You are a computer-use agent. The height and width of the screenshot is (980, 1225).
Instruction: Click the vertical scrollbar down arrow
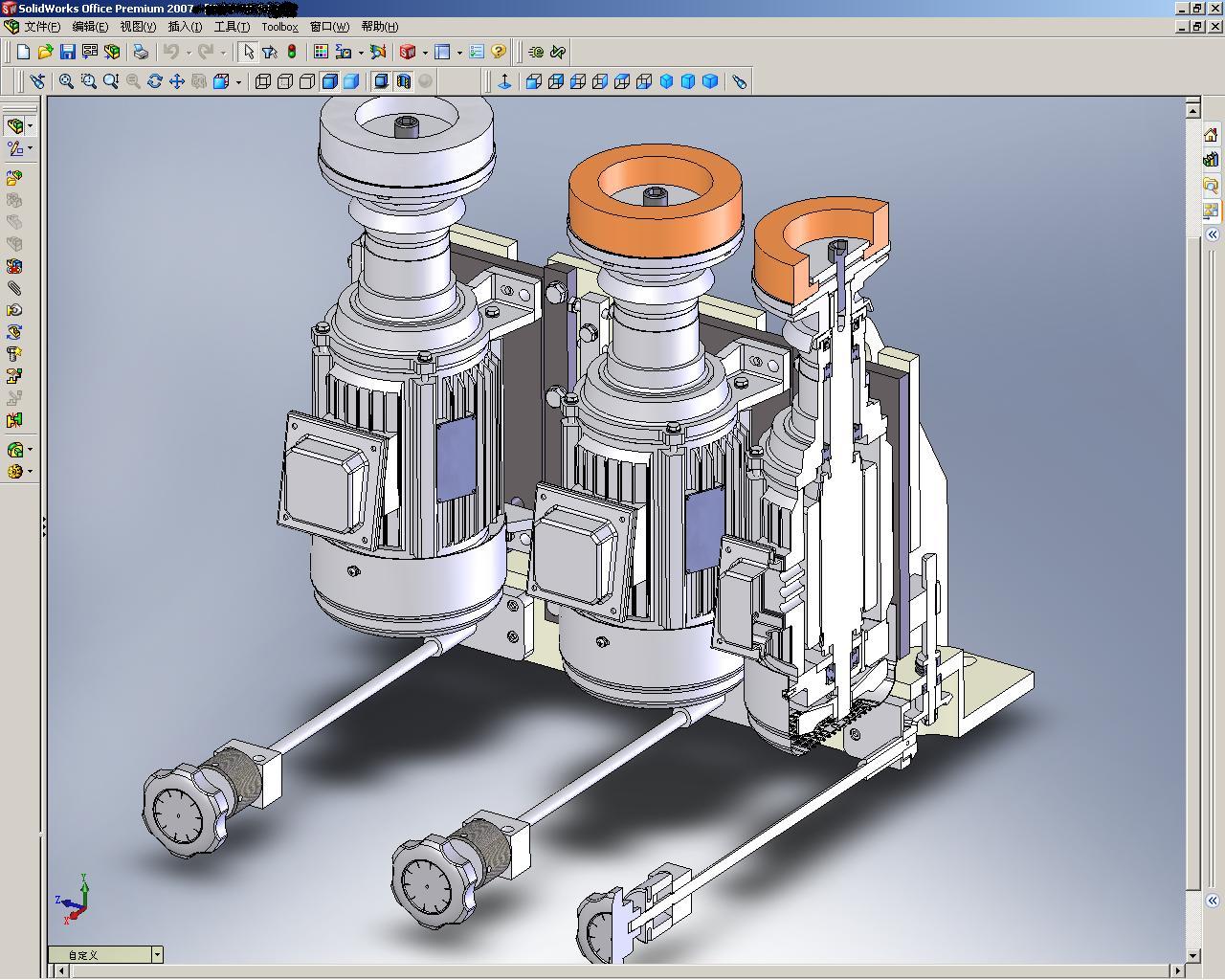pos(1192,955)
